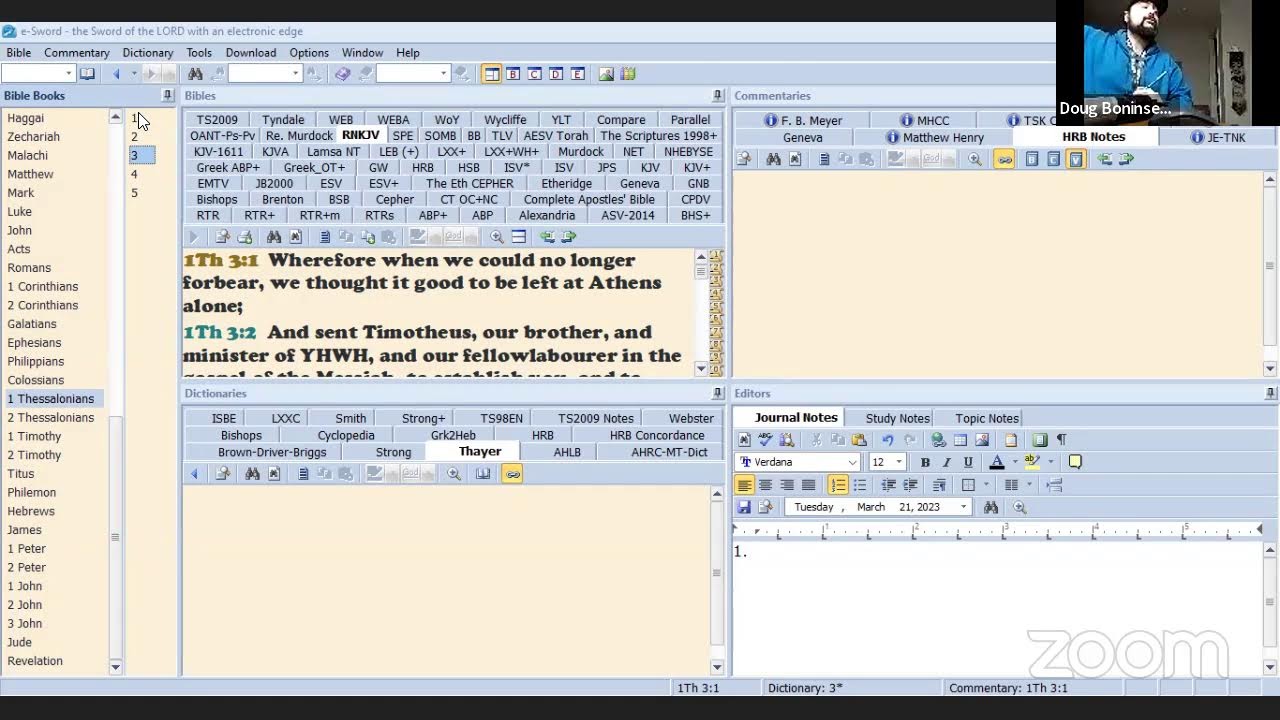Screen dimensions: 1280x720
Task: Toggle Bold formatting in the editor
Action: pyautogui.click(x=925, y=462)
